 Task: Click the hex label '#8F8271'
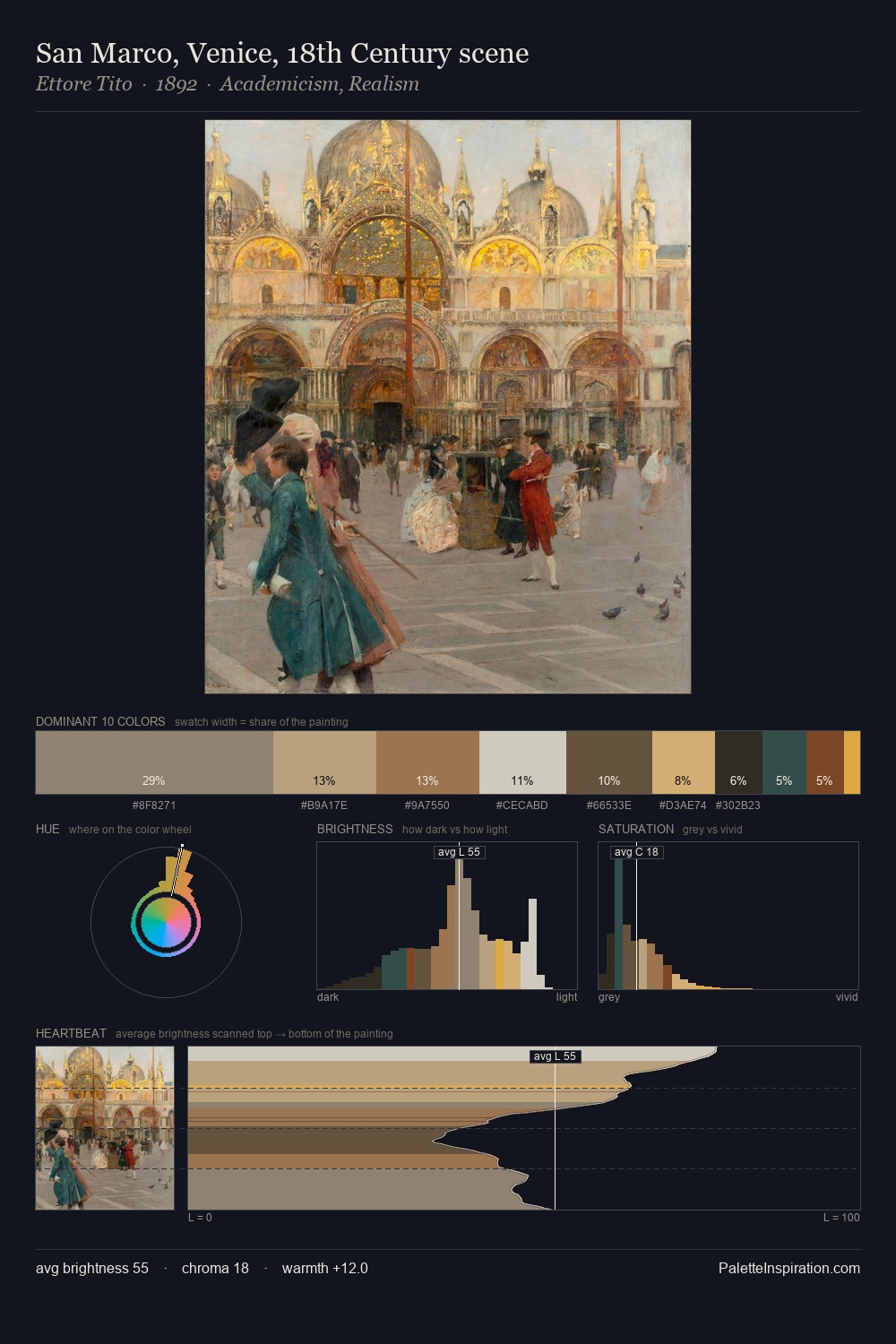pos(154,805)
